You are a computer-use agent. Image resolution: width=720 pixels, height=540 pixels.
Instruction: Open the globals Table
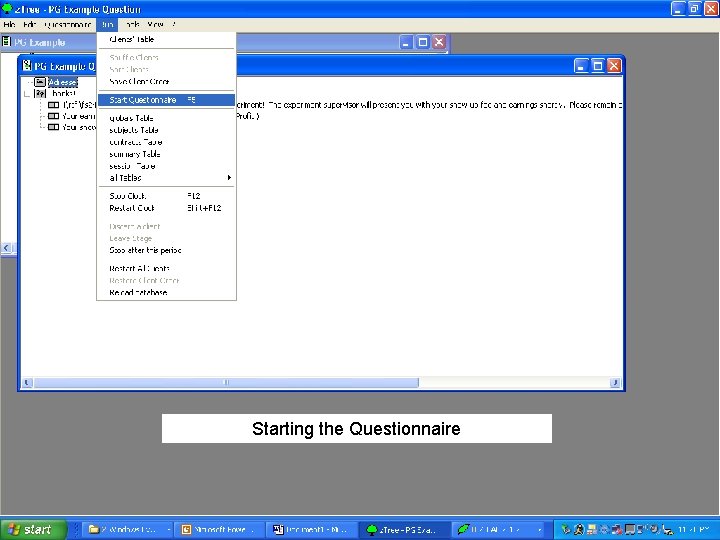tap(166, 118)
